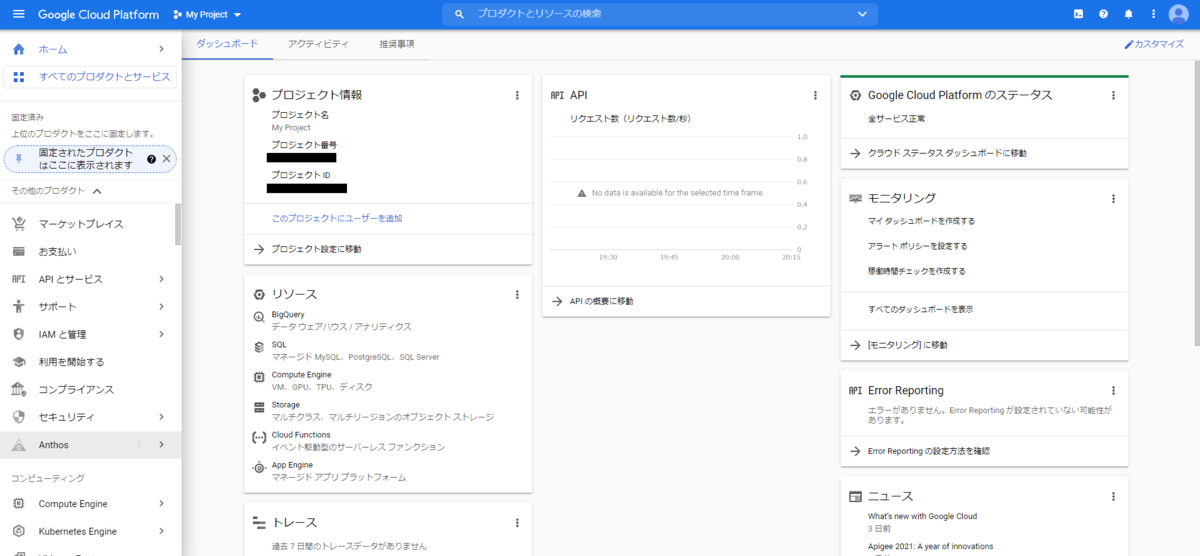Viewport: 1200px width, 556px height.
Task: Expand the search bar dropdown arrow
Action: [862, 14]
